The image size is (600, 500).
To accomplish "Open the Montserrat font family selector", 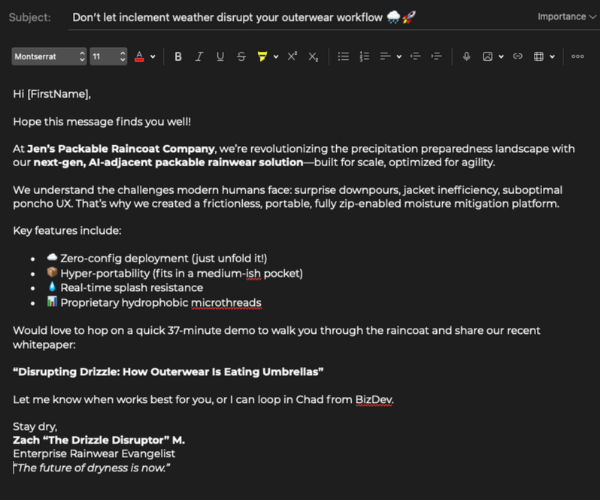I will point(49,57).
